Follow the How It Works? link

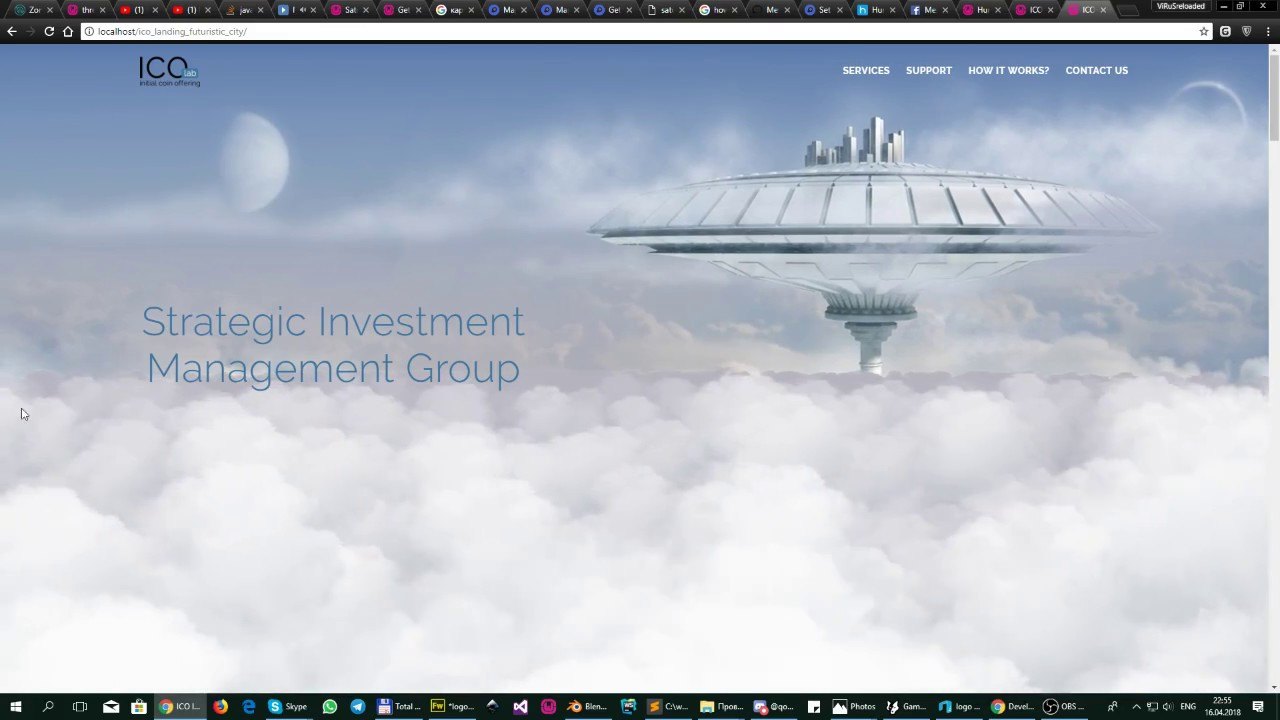1008,71
